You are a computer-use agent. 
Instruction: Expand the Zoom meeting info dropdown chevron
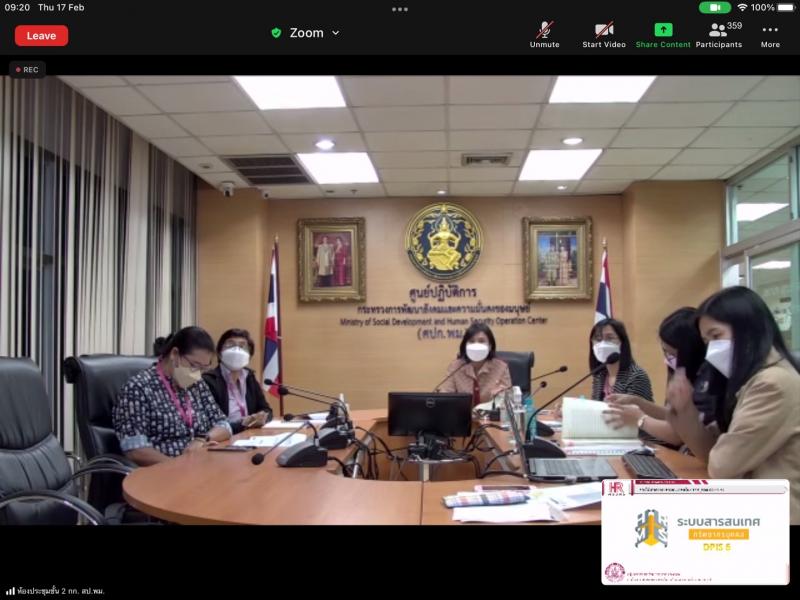336,33
